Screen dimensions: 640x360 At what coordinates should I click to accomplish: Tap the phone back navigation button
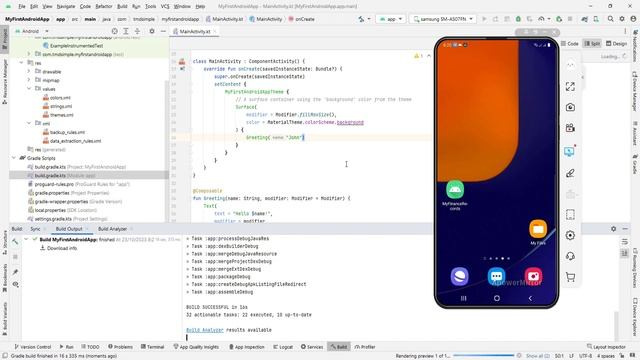[530, 298]
